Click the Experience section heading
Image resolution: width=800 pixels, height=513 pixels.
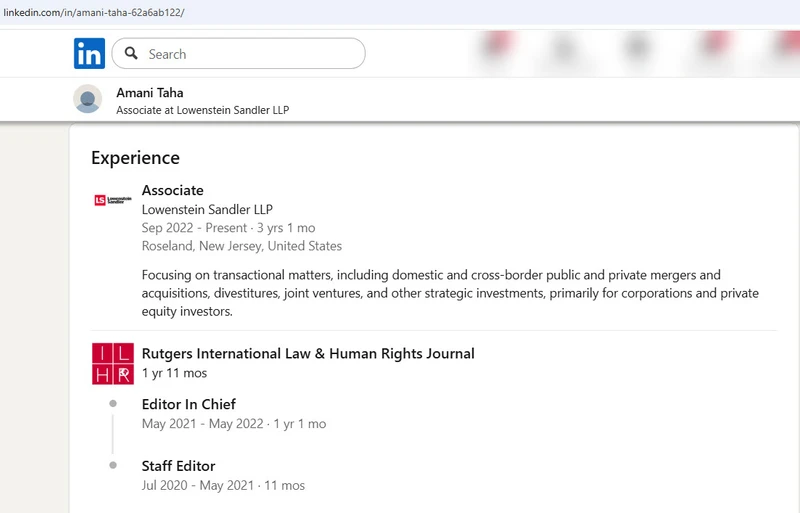(x=135, y=158)
